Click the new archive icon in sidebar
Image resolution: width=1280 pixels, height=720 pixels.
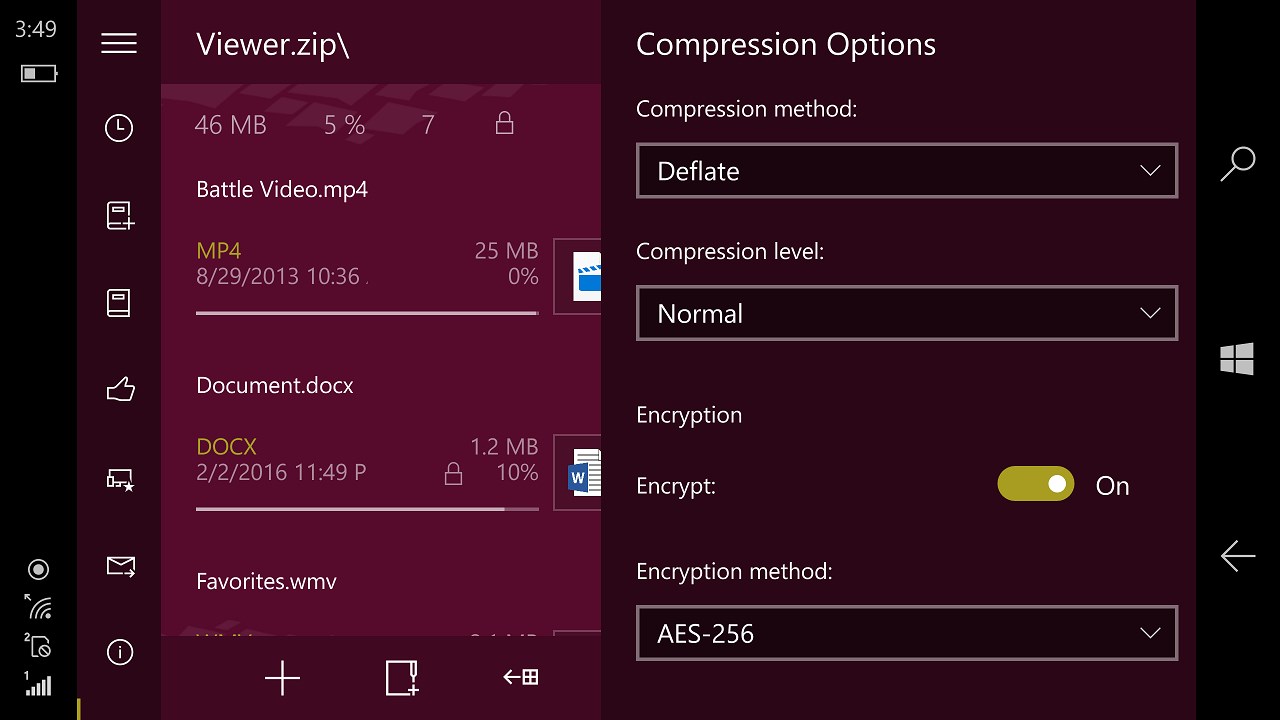tap(120, 216)
